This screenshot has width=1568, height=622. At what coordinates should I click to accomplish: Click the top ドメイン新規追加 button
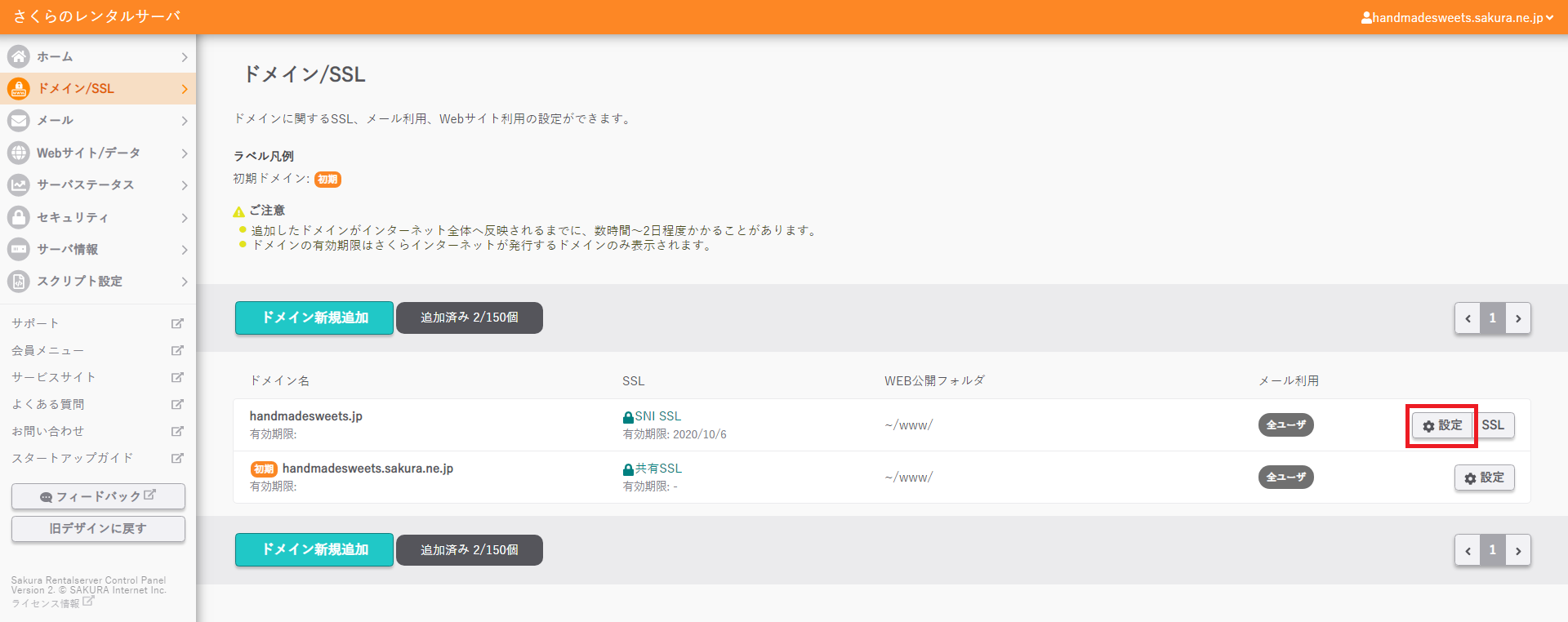pos(314,318)
